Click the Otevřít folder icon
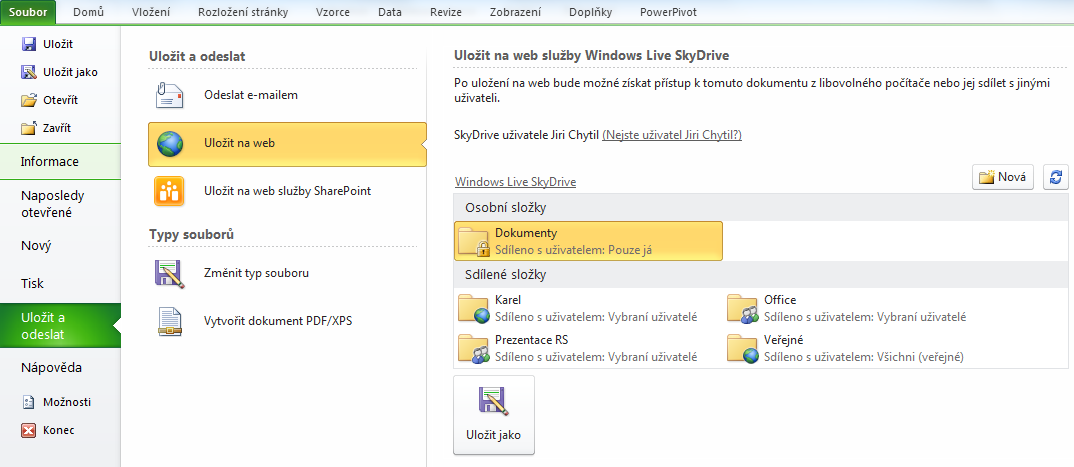1074x467 pixels. pyautogui.click(x=29, y=100)
